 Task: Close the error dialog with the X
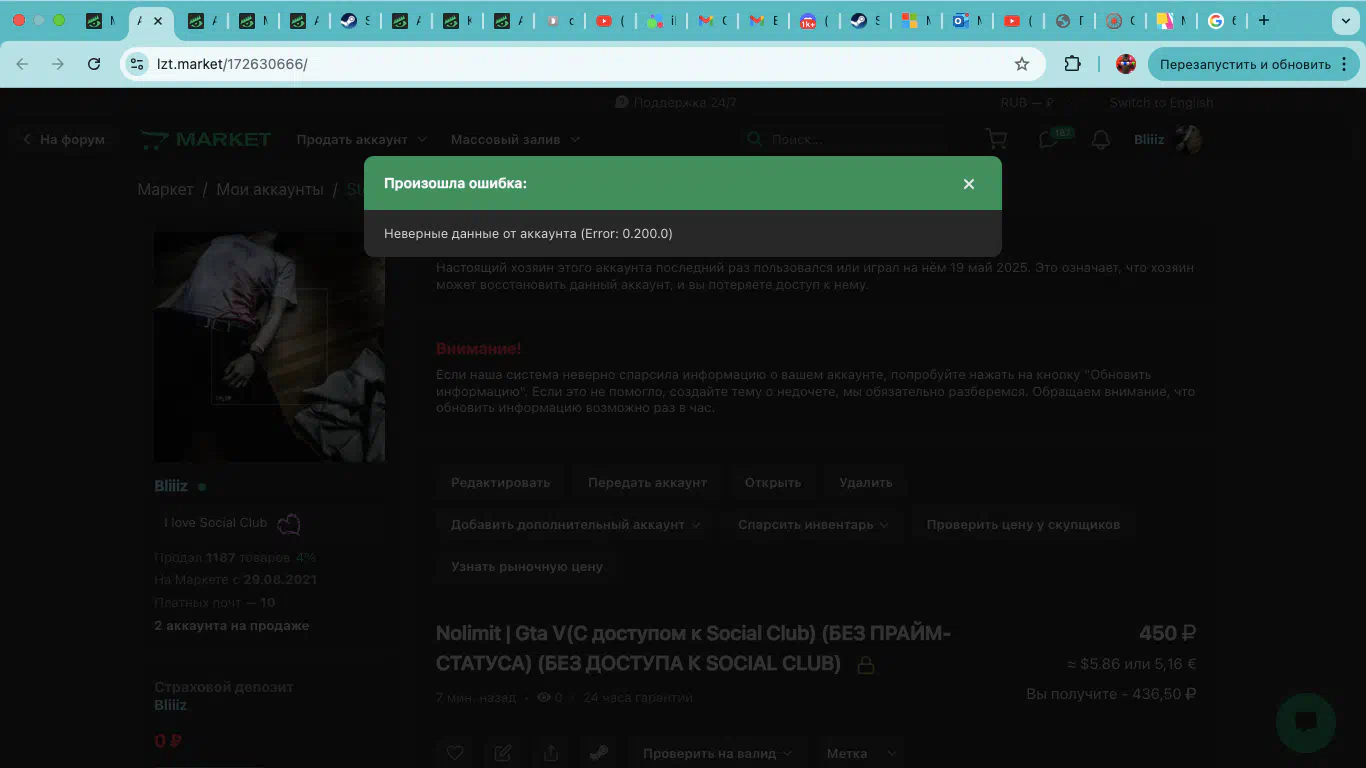point(968,184)
